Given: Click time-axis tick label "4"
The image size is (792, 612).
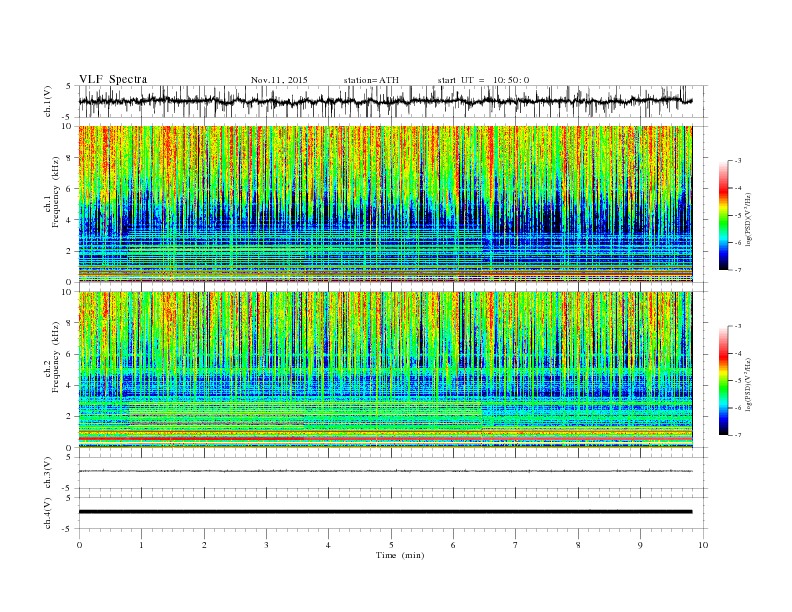Looking at the screenshot, I should click(328, 545).
